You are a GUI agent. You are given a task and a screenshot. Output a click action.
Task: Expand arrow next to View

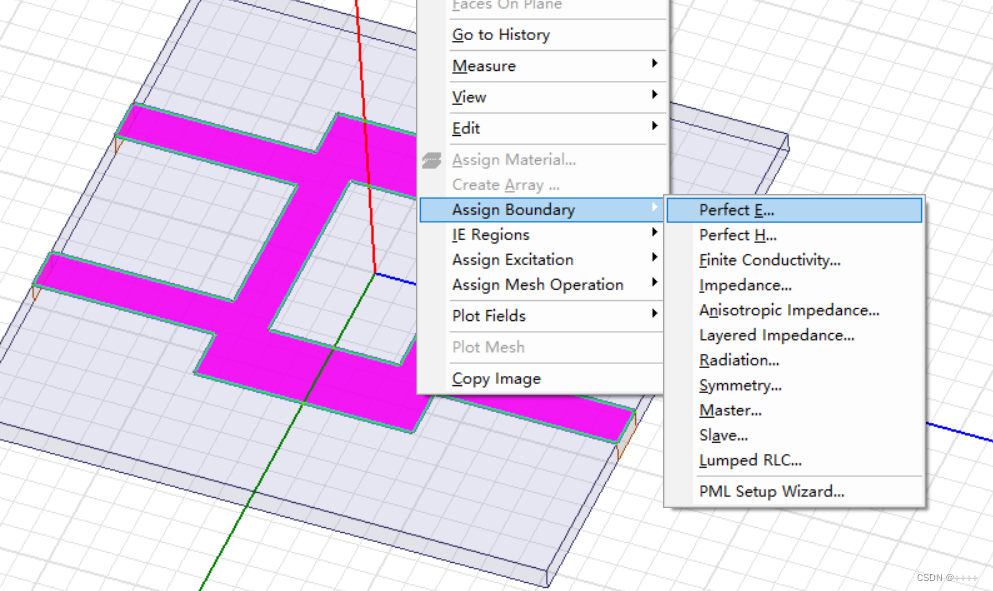click(654, 94)
